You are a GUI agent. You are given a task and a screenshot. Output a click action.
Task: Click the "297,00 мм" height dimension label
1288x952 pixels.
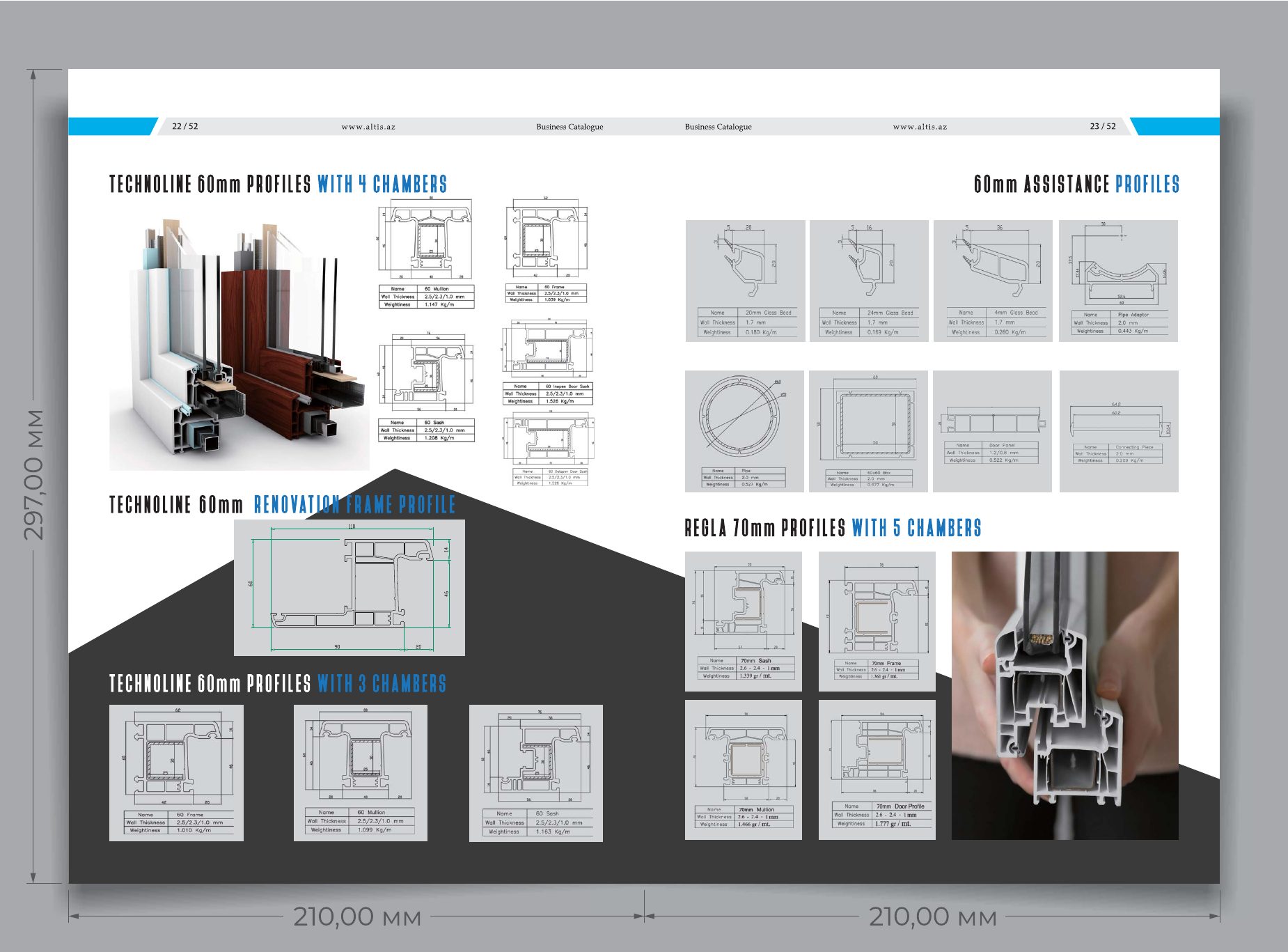(x=33, y=475)
